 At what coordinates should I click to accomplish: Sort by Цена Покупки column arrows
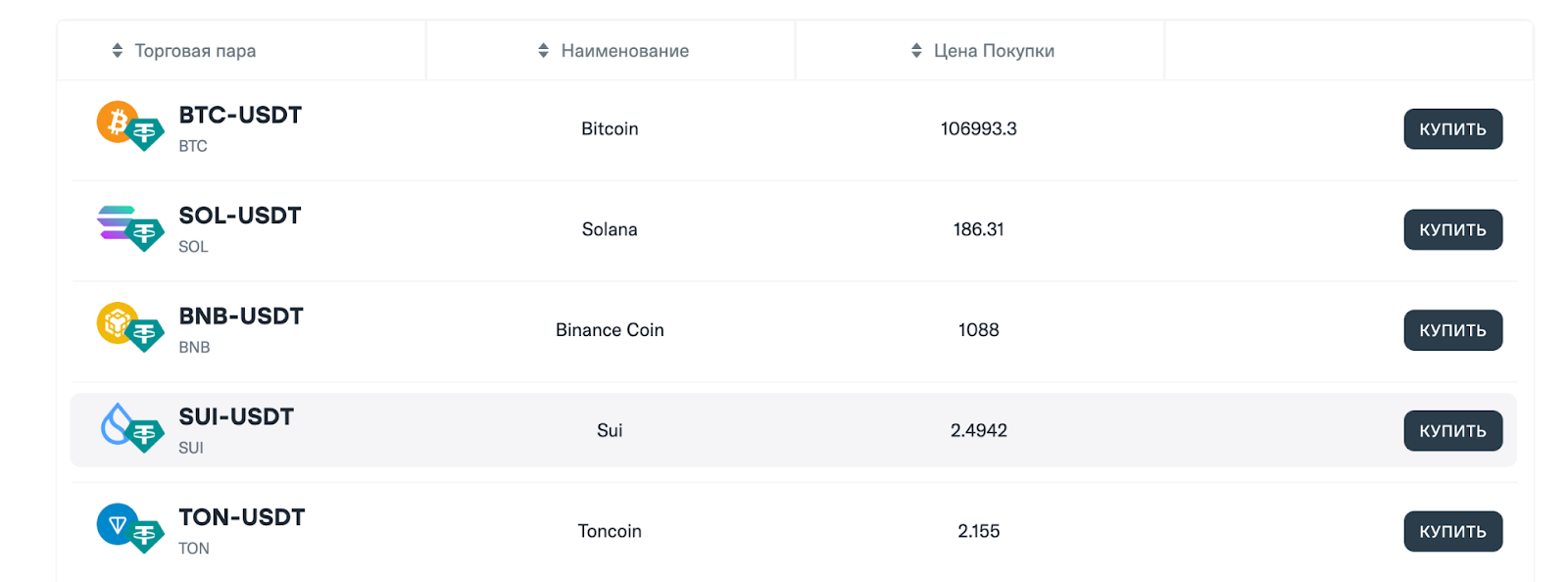click(x=916, y=50)
